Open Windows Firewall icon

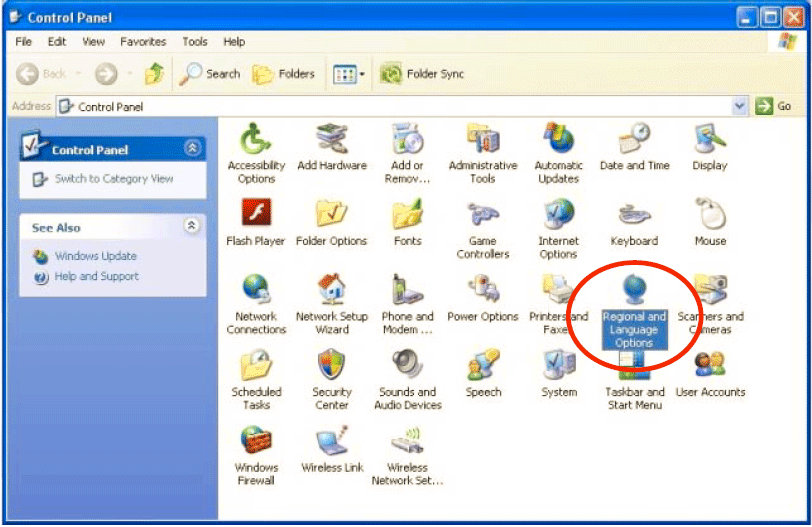click(x=256, y=441)
